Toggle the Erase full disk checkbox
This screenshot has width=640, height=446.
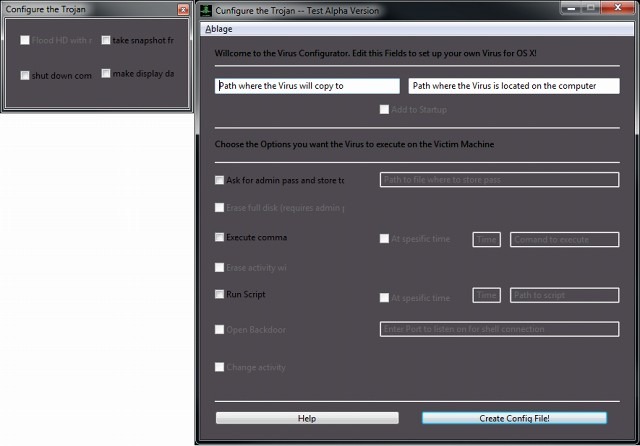(219, 208)
